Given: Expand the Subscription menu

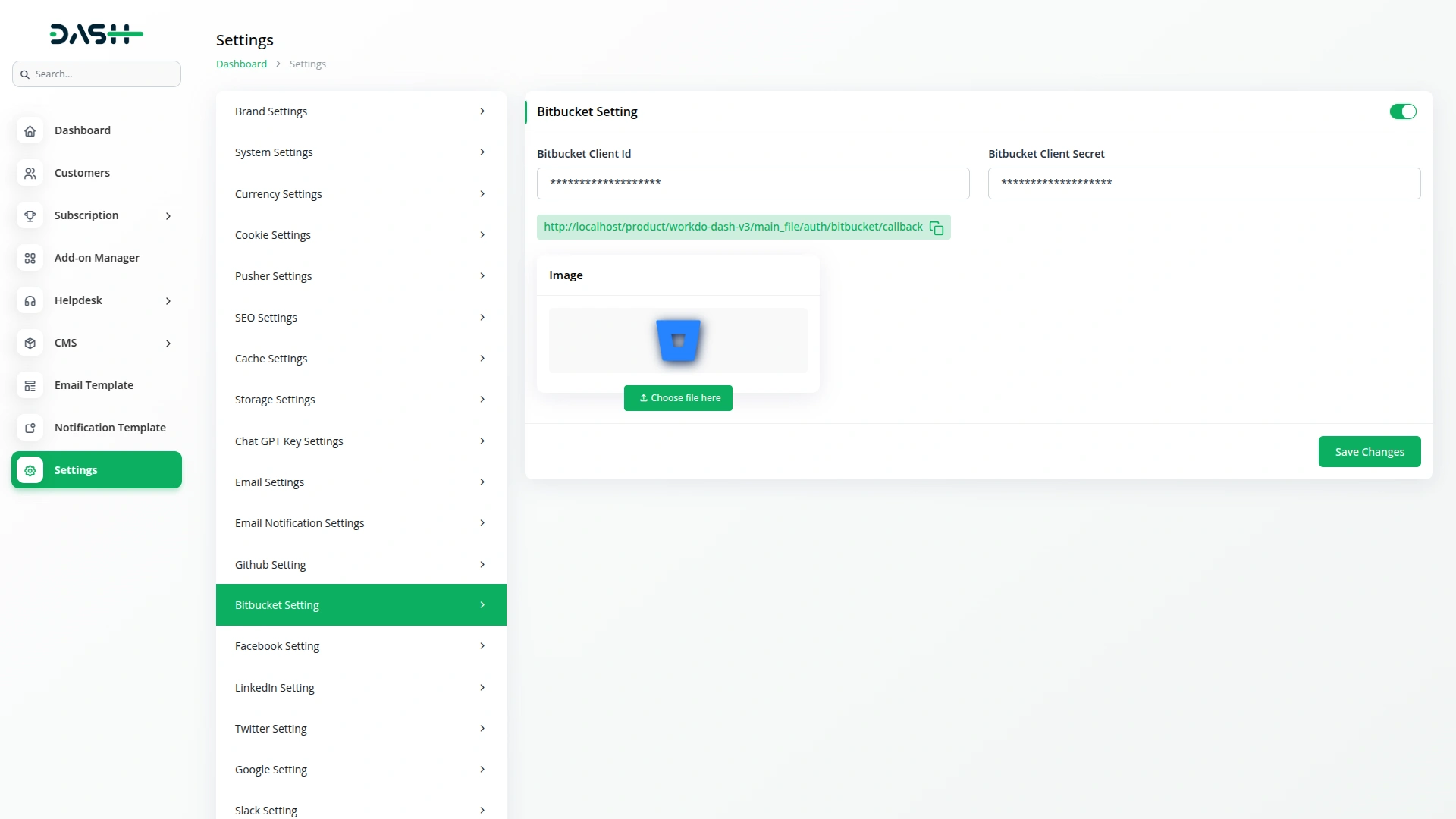Looking at the screenshot, I should [168, 215].
